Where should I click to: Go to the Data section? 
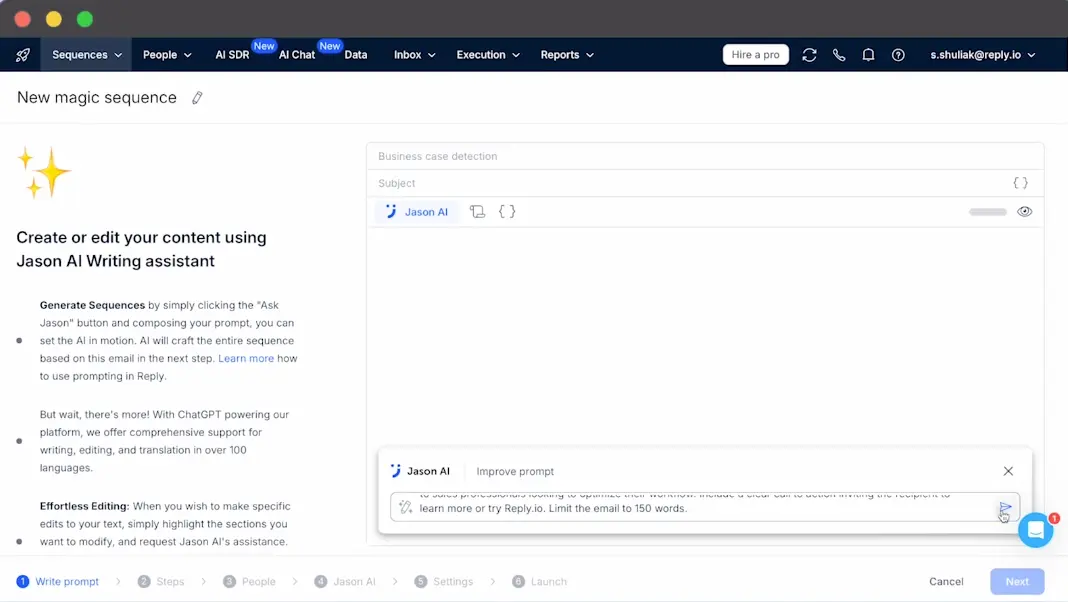(356, 55)
